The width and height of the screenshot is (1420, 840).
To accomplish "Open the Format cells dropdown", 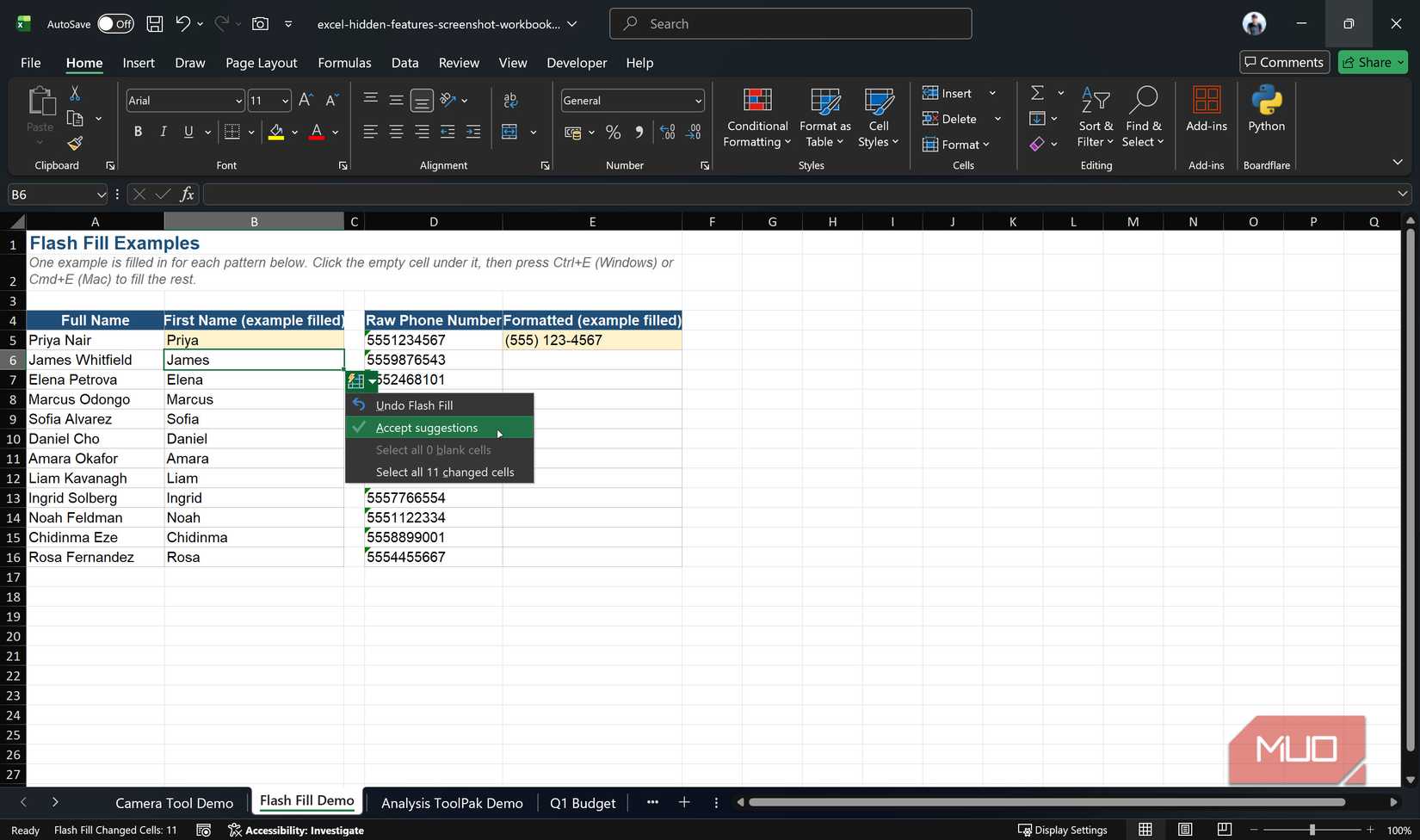I will pyautogui.click(x=956, y=145).
